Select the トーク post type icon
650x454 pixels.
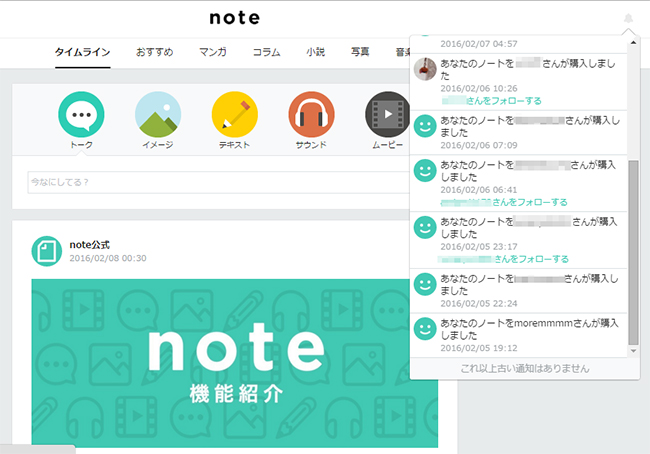pyautogui.click(x=81, y=114)
